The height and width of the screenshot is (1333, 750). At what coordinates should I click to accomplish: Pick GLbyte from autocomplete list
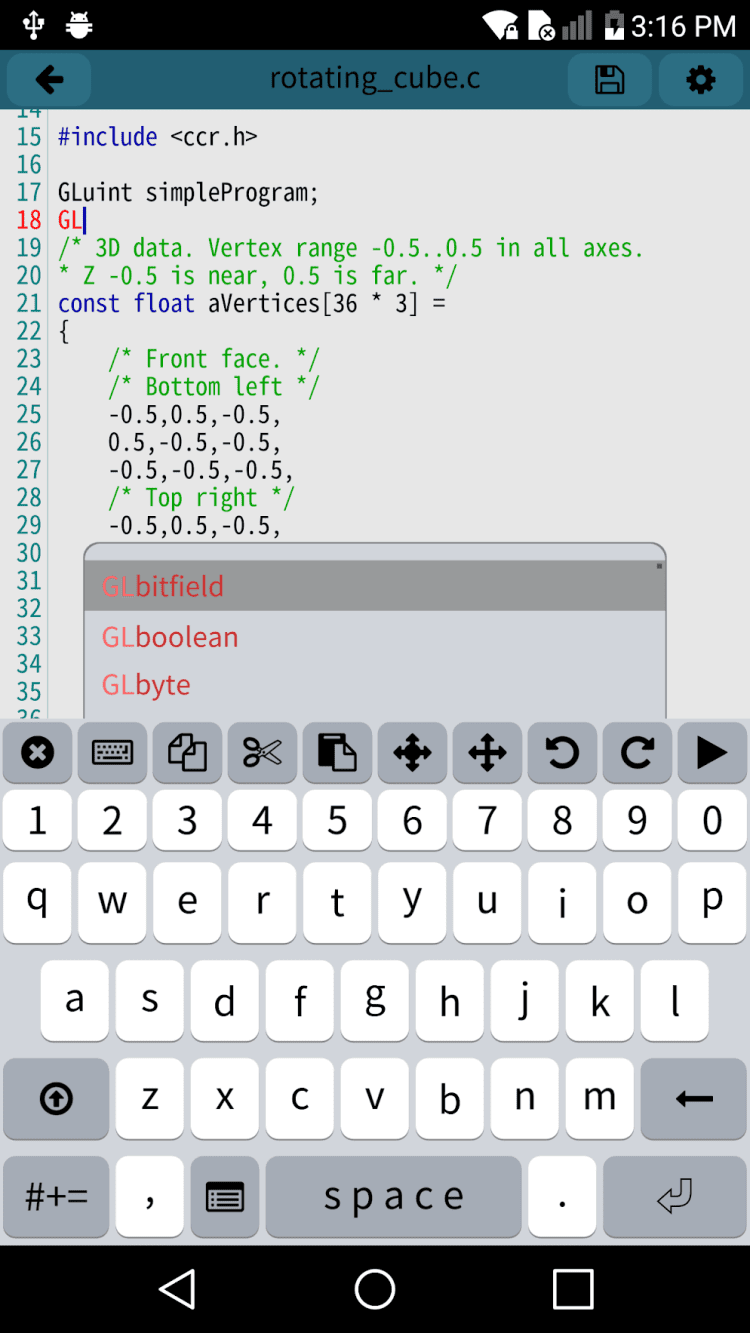pos(375,685)
